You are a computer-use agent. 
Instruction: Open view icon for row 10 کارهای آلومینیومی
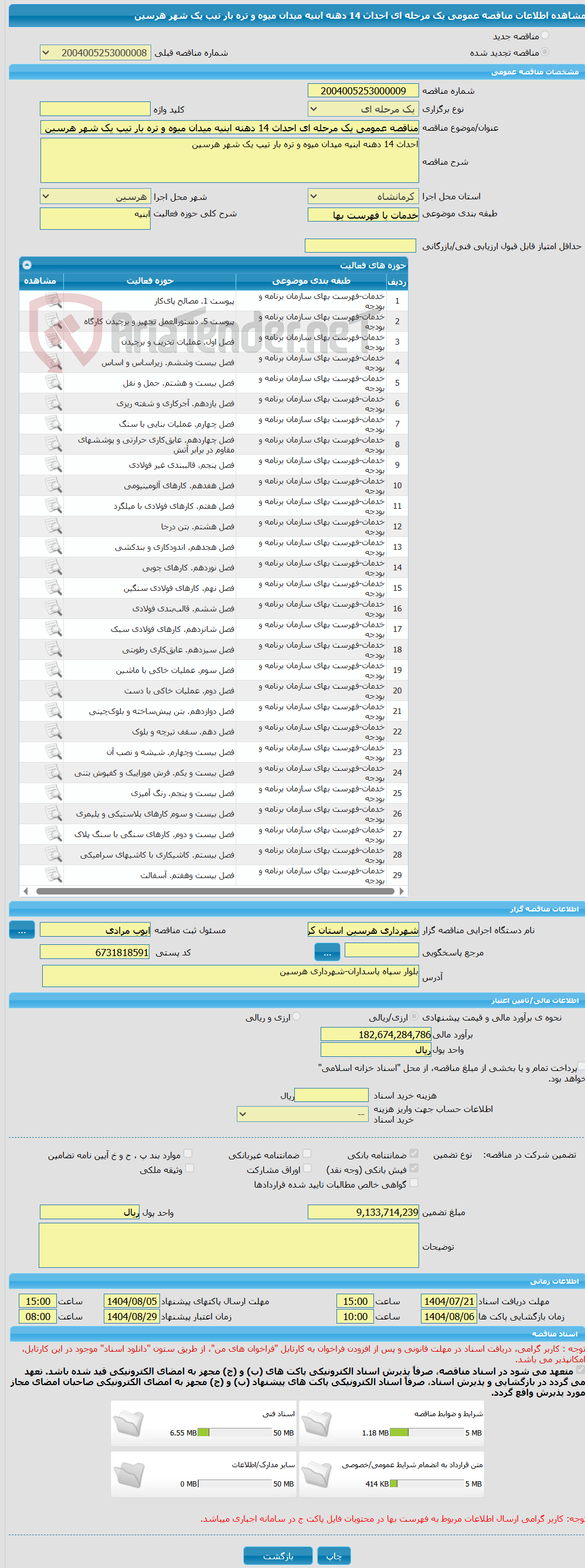click(53, 485)
